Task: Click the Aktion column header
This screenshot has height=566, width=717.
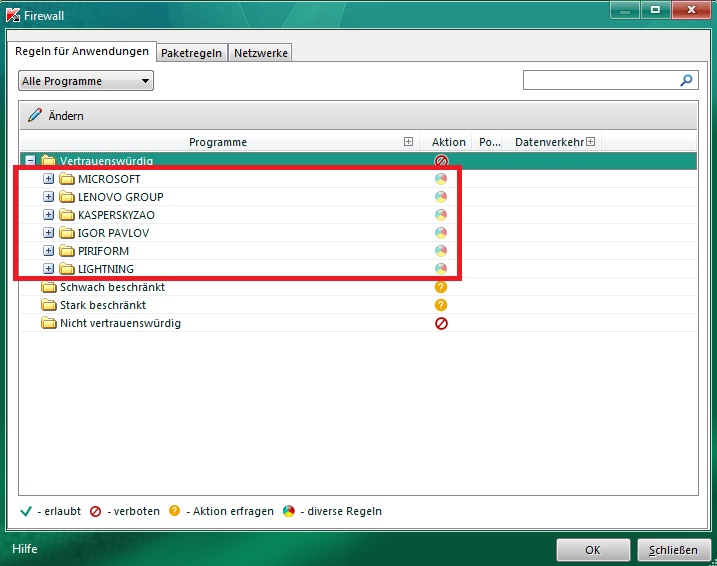Action: 449,142
